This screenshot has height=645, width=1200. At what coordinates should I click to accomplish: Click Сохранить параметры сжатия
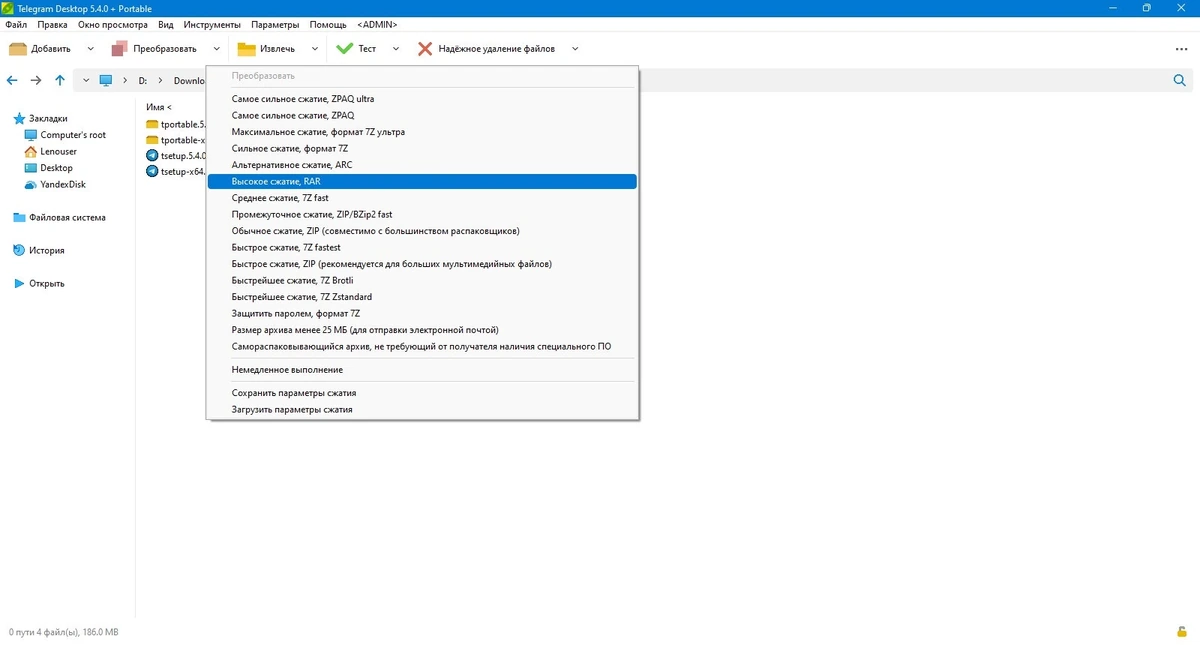pos(422,393)
